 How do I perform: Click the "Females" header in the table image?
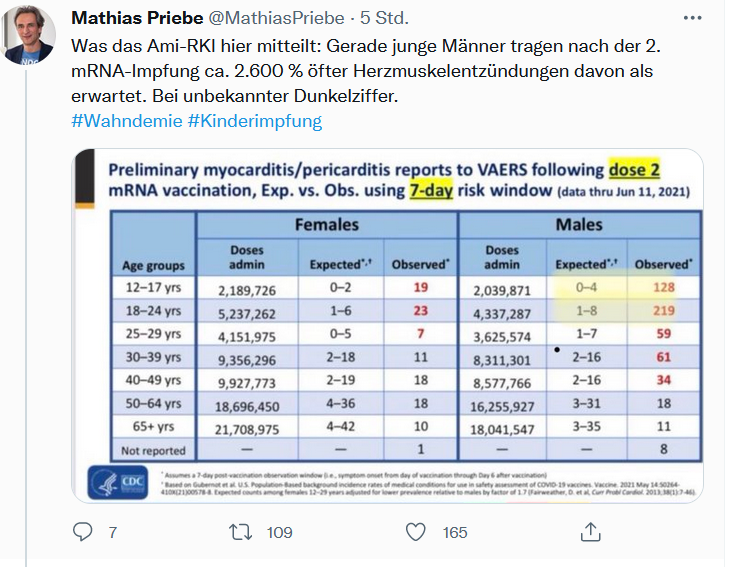click(x=327, y=225)
